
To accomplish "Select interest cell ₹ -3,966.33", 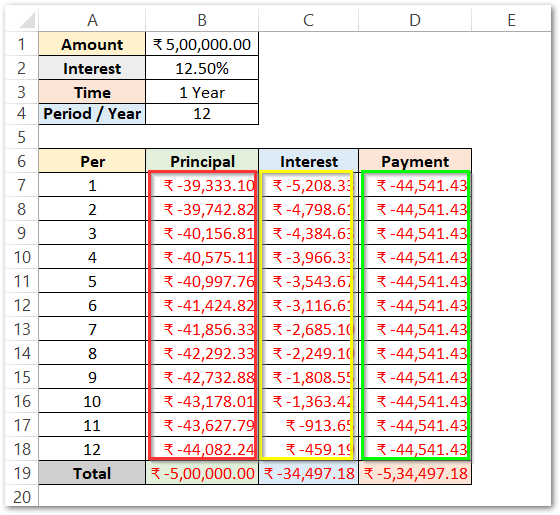I will (x=308, y=257).
